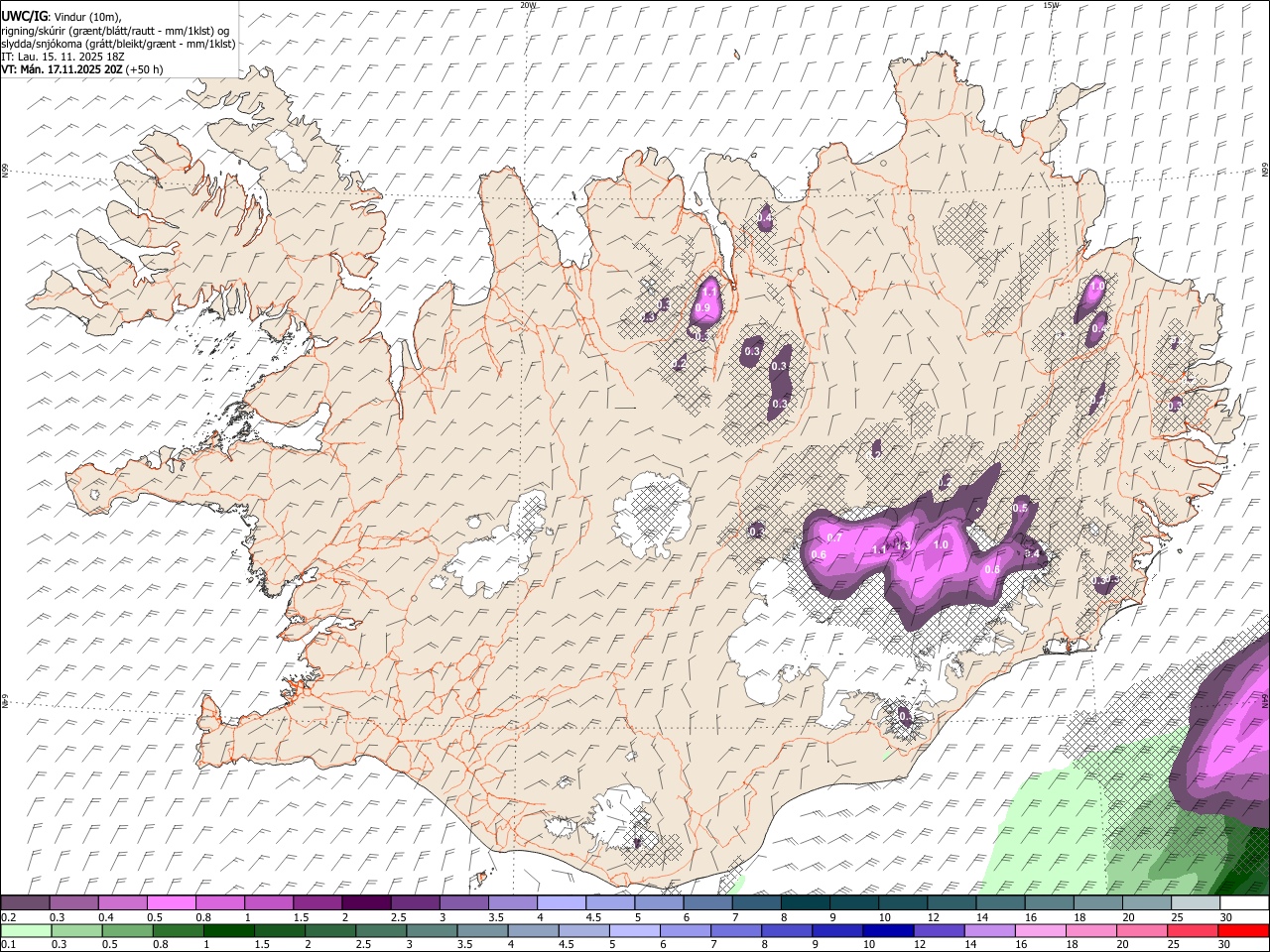
Task: Pick the white swatch at upper legend's end
Action: pyautogui.click(x=1244, y=902)
